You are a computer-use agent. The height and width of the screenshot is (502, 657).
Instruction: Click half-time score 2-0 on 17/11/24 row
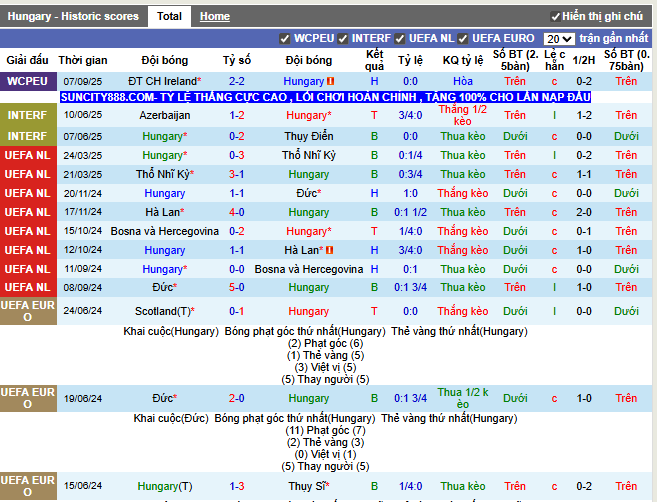tap(584, 212)
